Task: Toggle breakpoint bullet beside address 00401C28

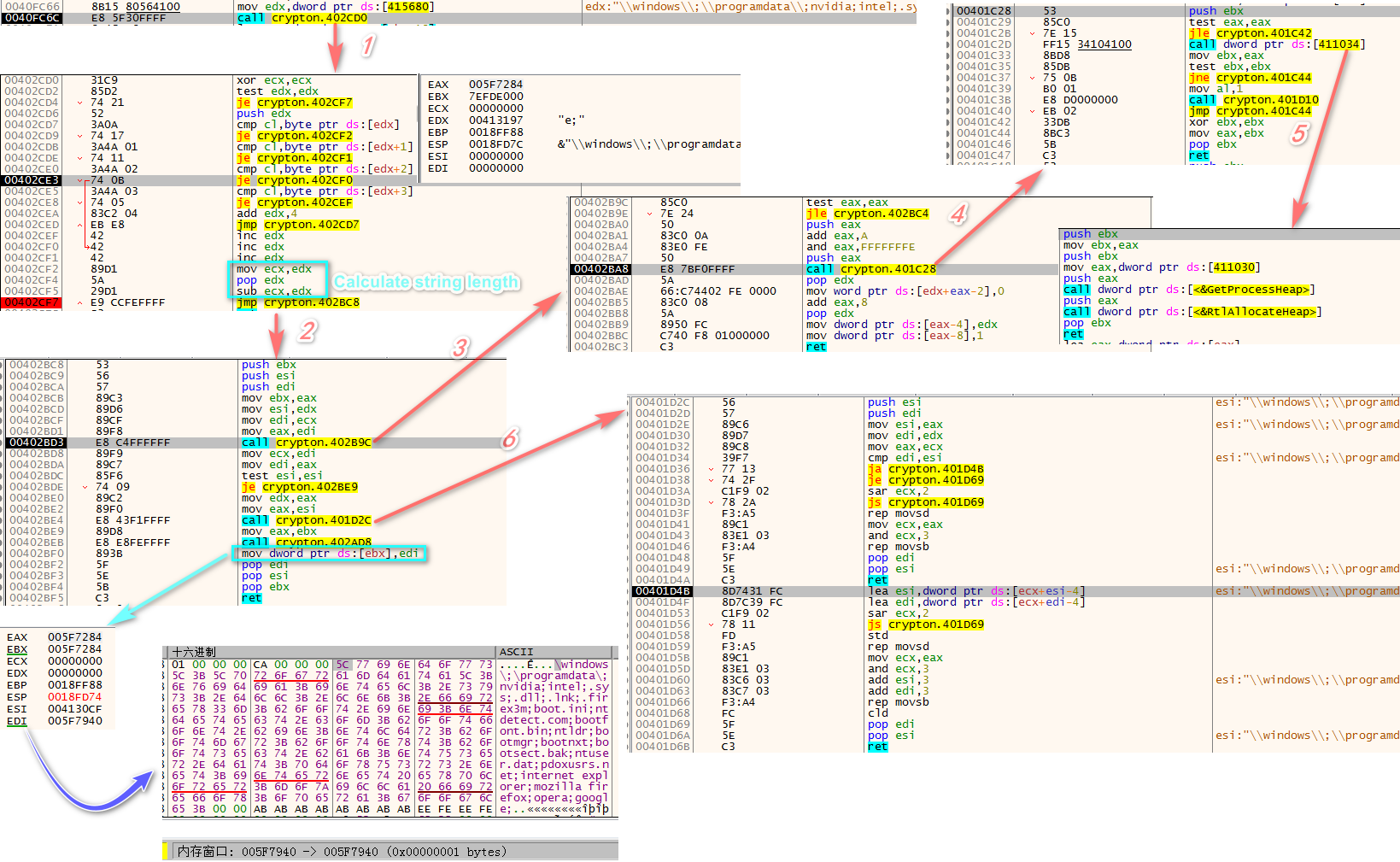Action: 950,11
